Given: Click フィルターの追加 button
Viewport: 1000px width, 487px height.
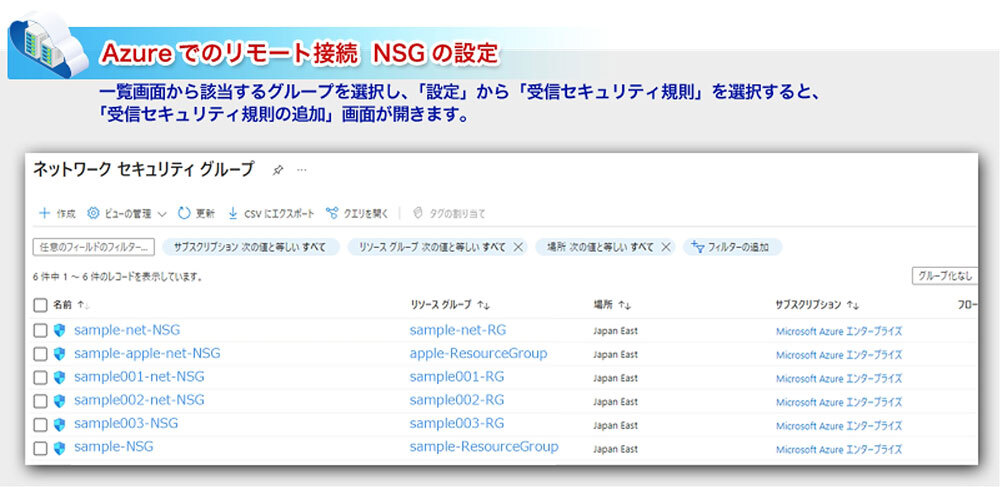Looking at the screenshot, I should tap(732, 247).
